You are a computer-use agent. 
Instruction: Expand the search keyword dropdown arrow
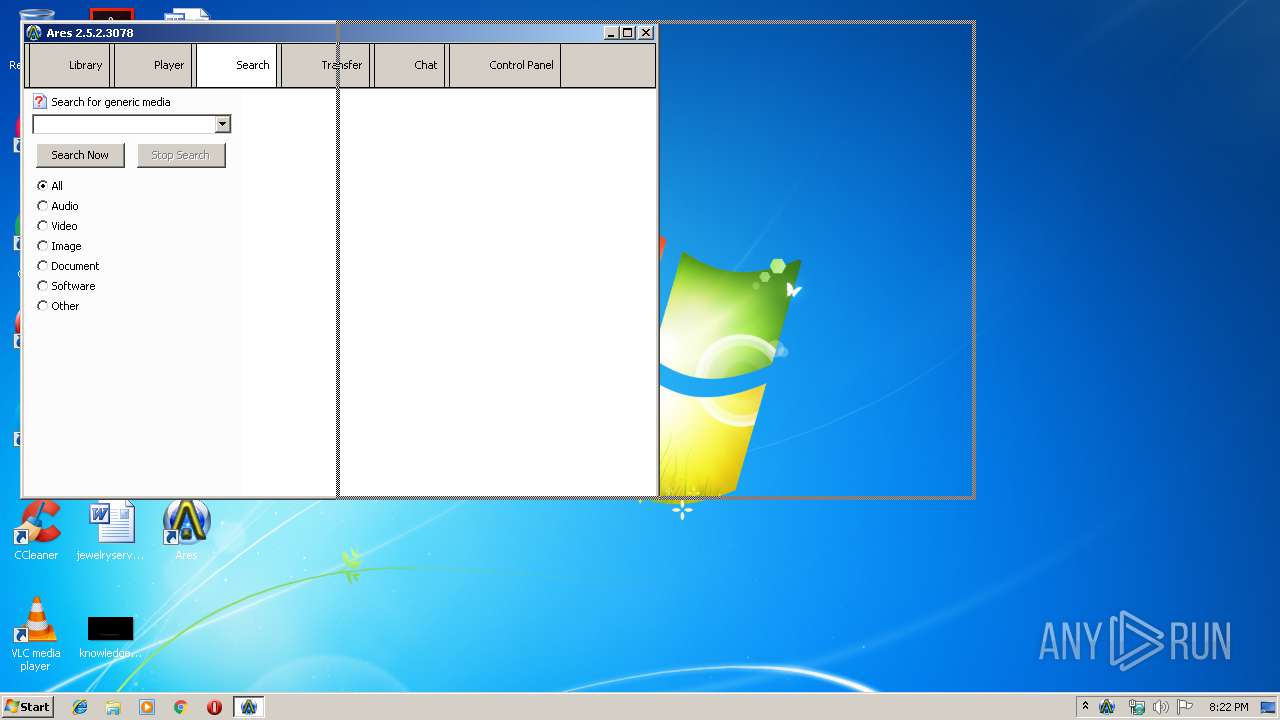click(223, 124)
